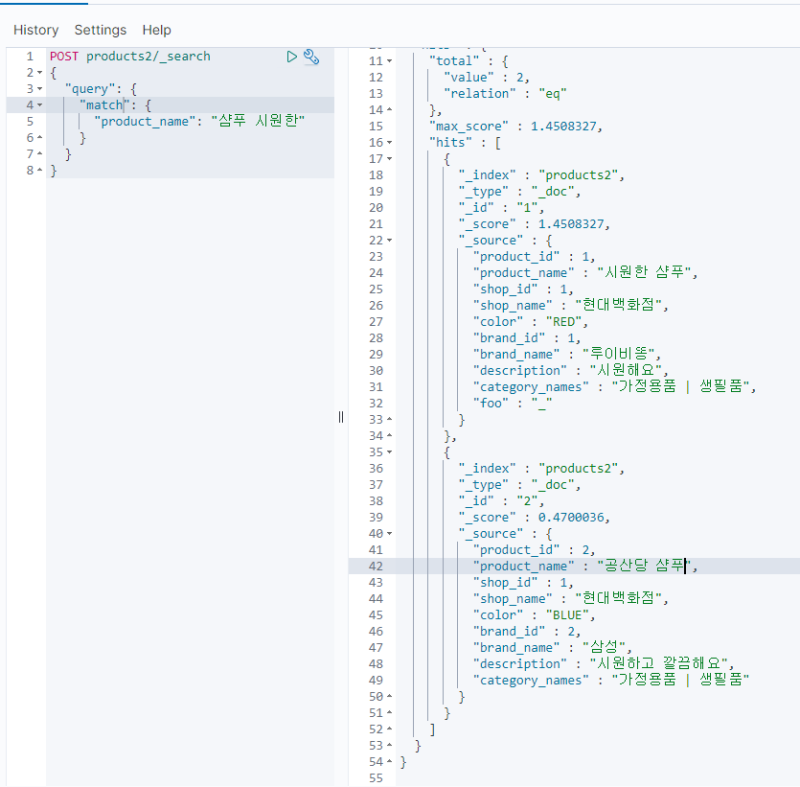Fold the second "_source" block on line 40
Screen dimensions: 800x787
[389, 533]
